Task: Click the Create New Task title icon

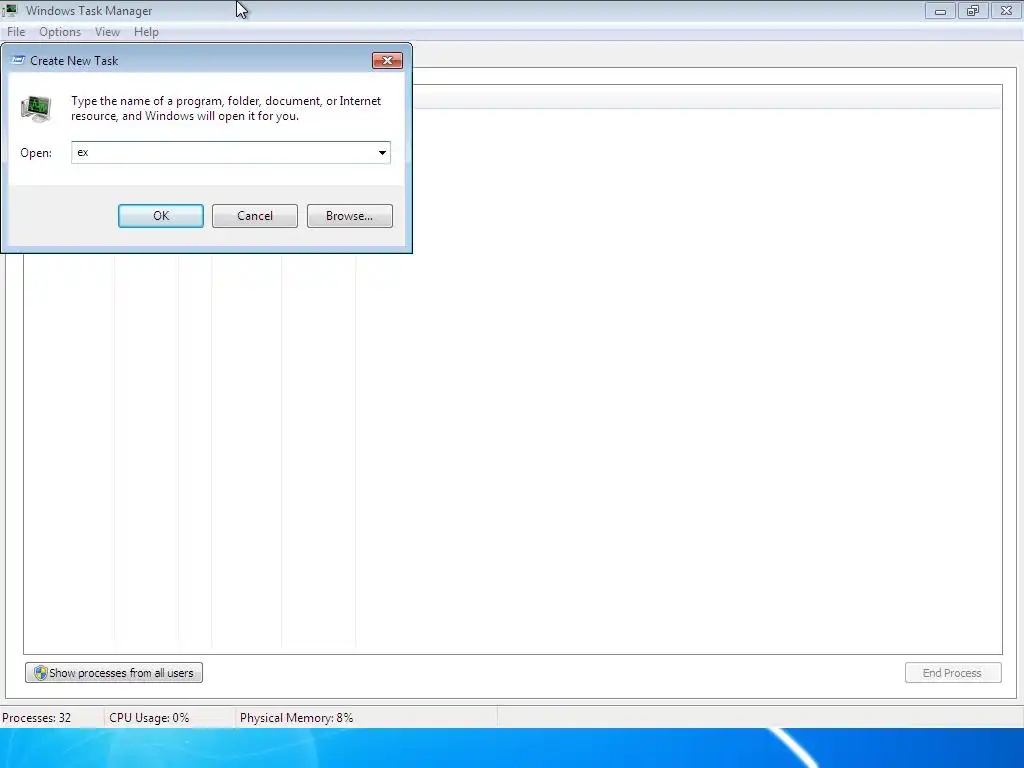Action: (18, 61)
